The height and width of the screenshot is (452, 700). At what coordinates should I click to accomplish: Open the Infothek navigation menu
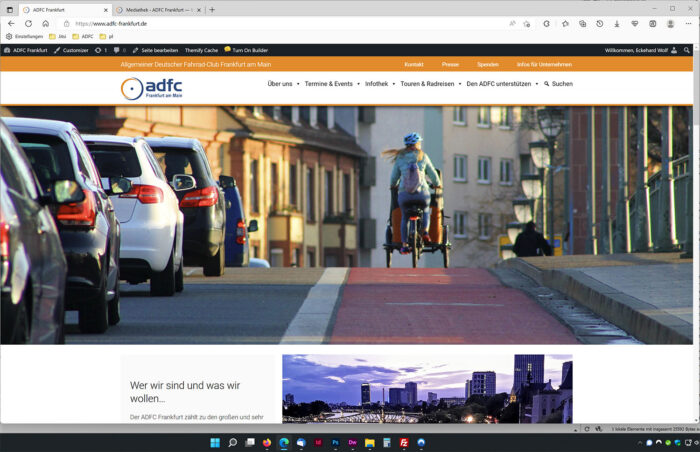[x=379, y=84]
